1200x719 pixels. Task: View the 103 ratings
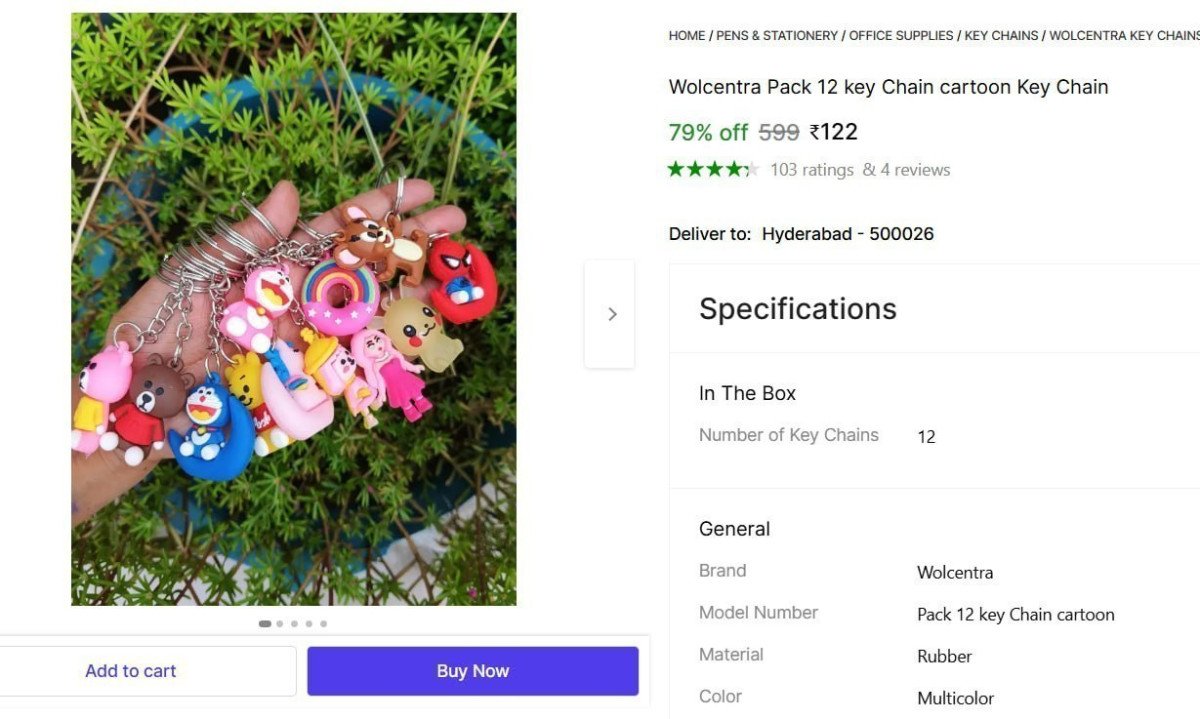tap(811, 169)
